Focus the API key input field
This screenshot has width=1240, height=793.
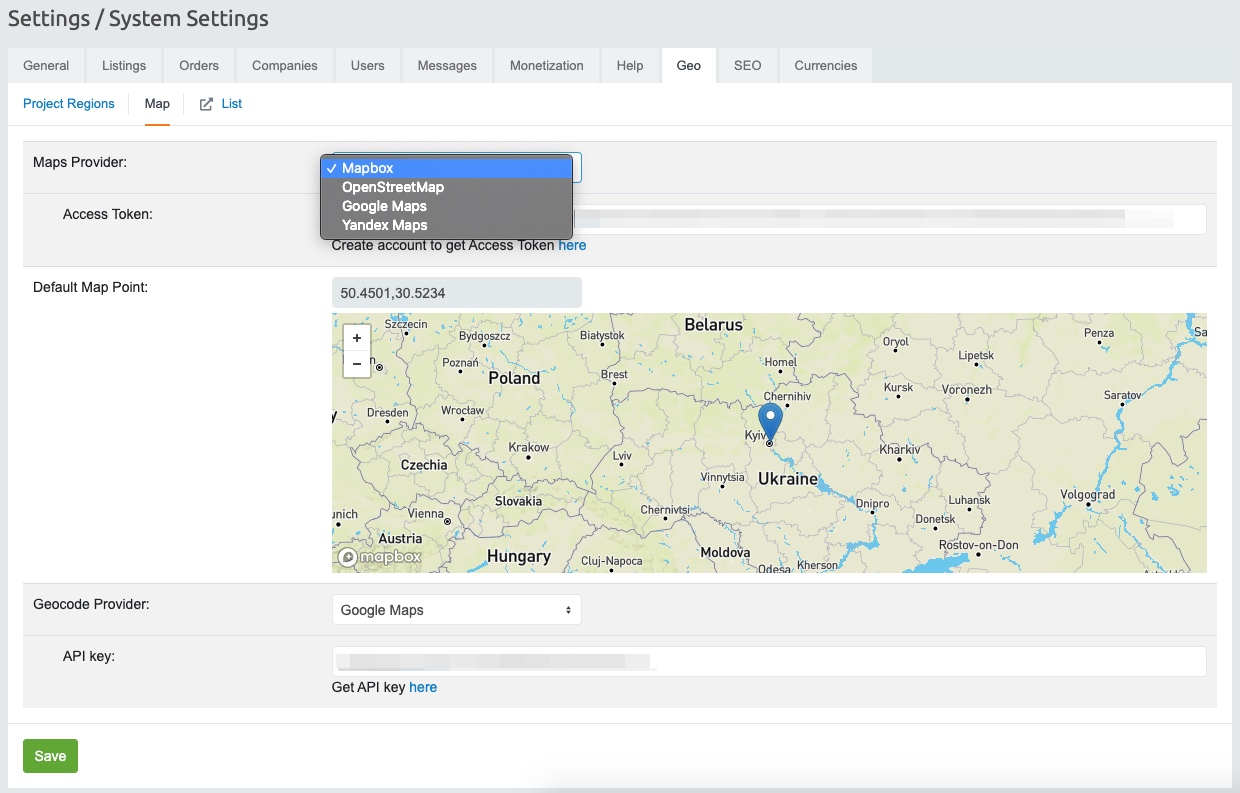click(769, 661)
